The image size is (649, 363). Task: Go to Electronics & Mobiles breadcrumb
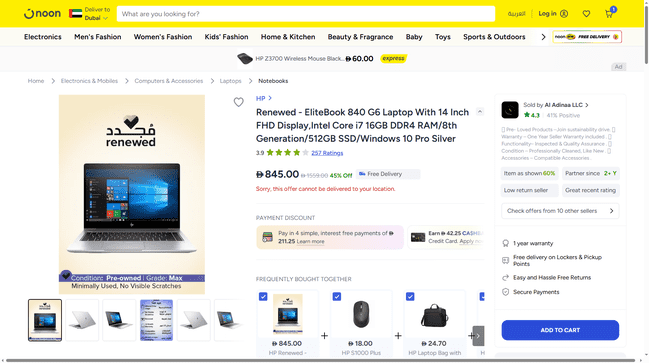(89, 81)
